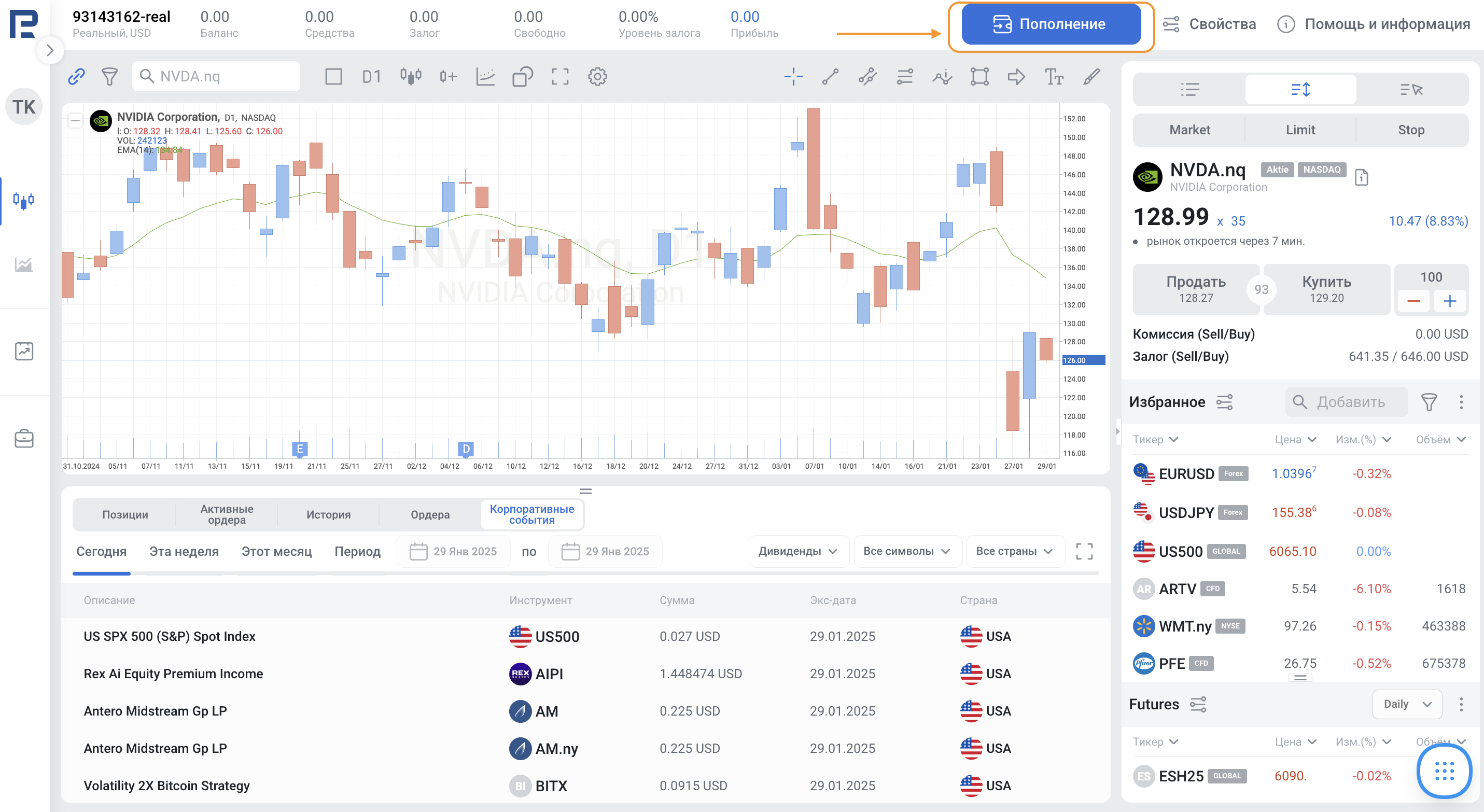This screenshot has height=812, width=1484.
Task: Open the indicators chart icon
Action: point(486,77)
